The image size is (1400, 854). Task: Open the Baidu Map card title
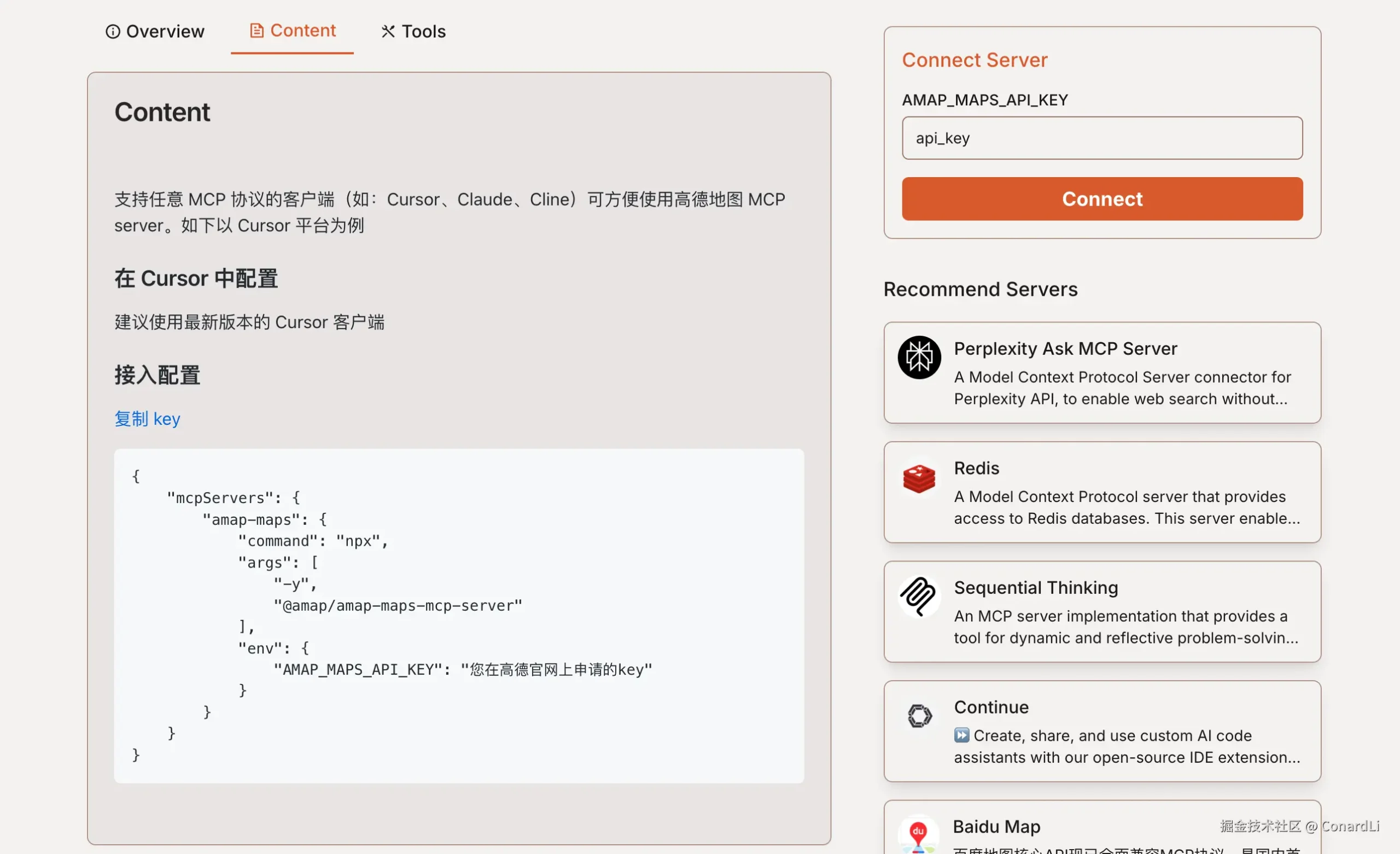tap(996, 827)
